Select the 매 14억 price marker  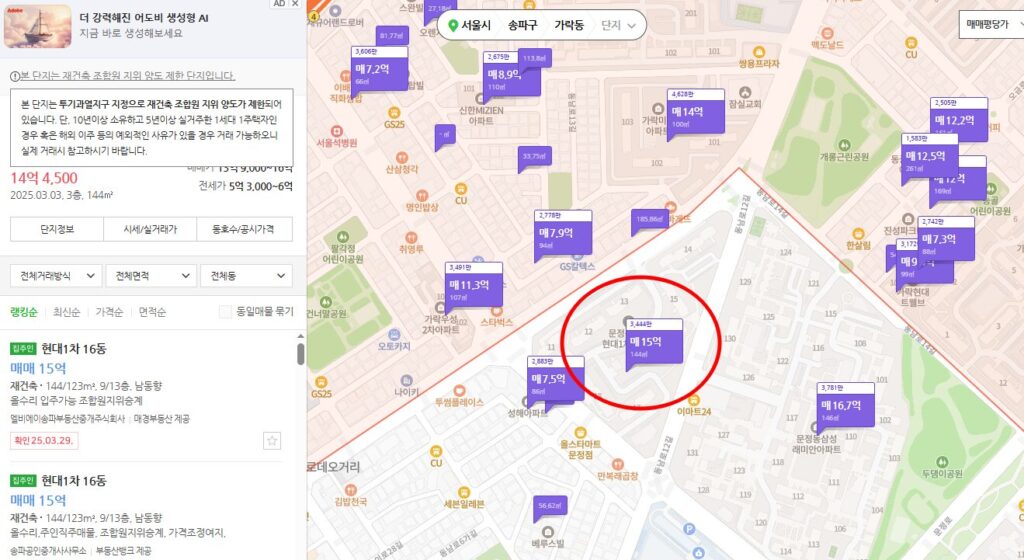tap(696, 112)
